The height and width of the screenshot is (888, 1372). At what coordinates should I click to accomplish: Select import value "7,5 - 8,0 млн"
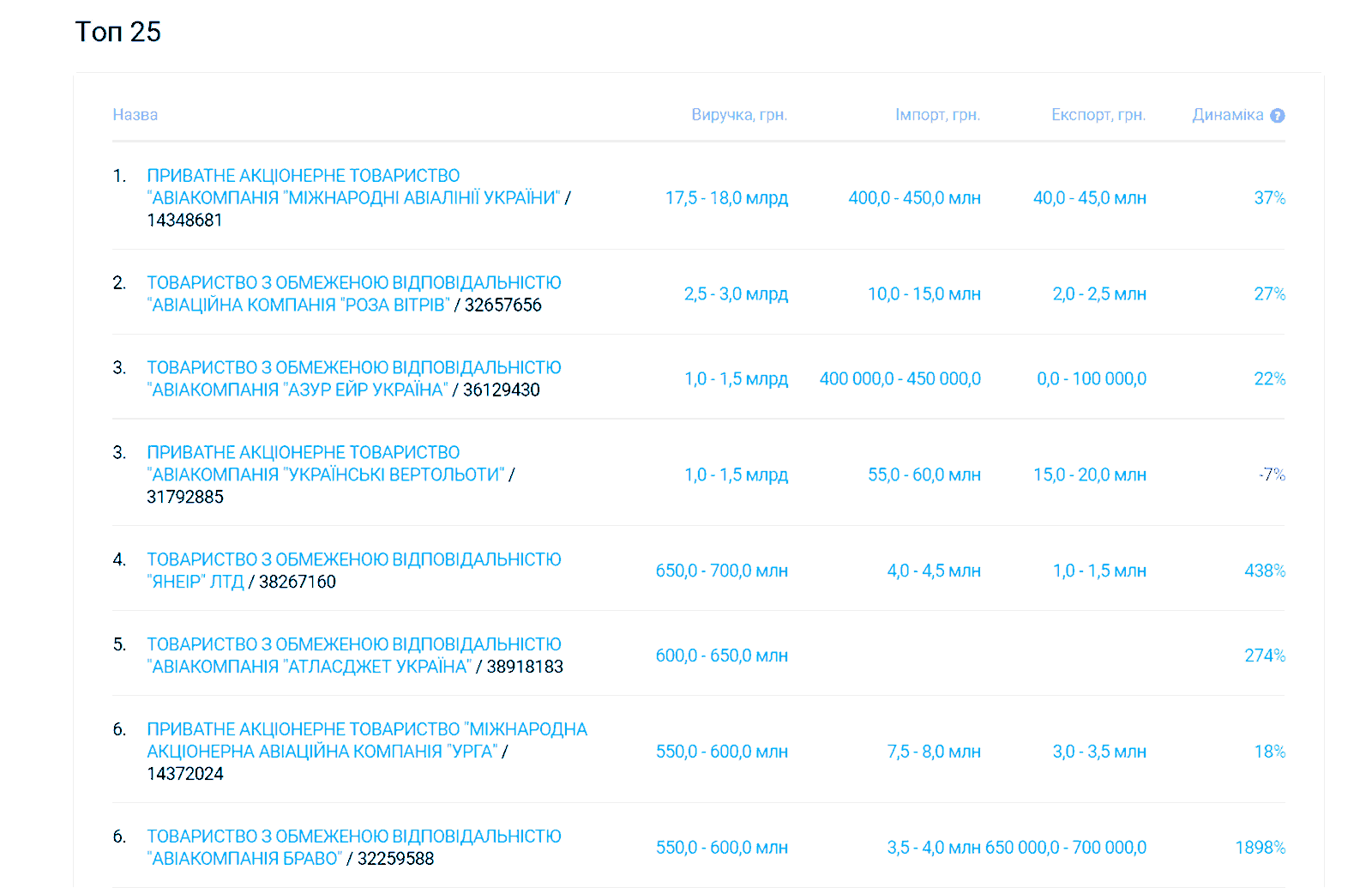(x=934, y=752)
